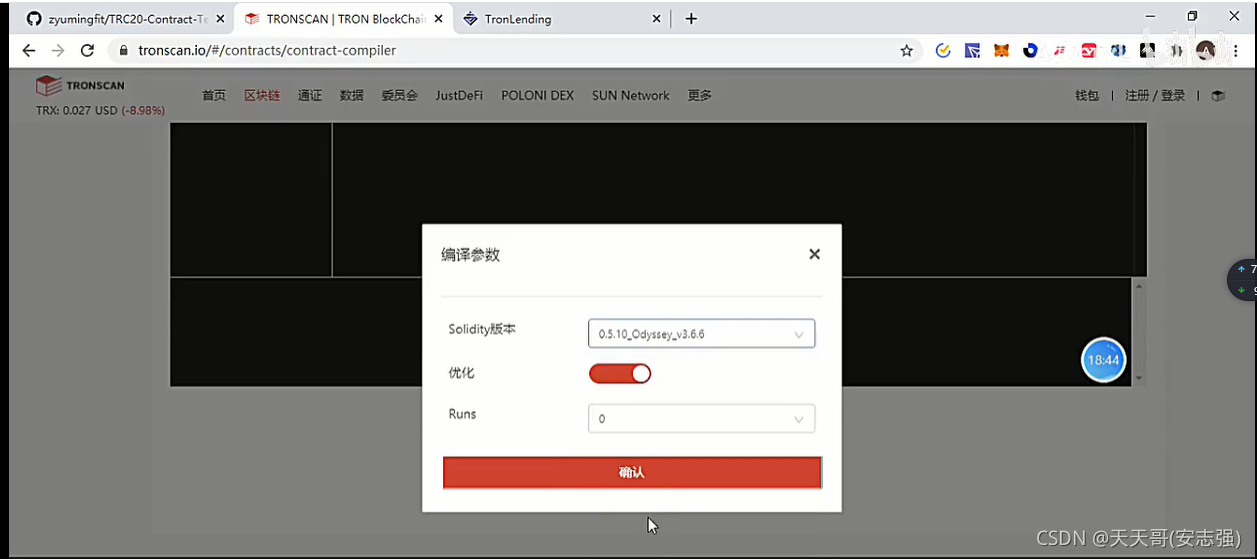This screenshot has height=559, width=1257.
Task: Open the black square arrow extension
Action: tap(1148, 50)
